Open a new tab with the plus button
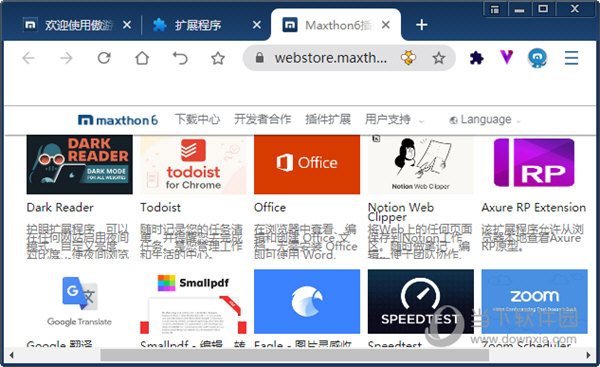This screenshot has width=600, height=367. (x=421, y=25)
